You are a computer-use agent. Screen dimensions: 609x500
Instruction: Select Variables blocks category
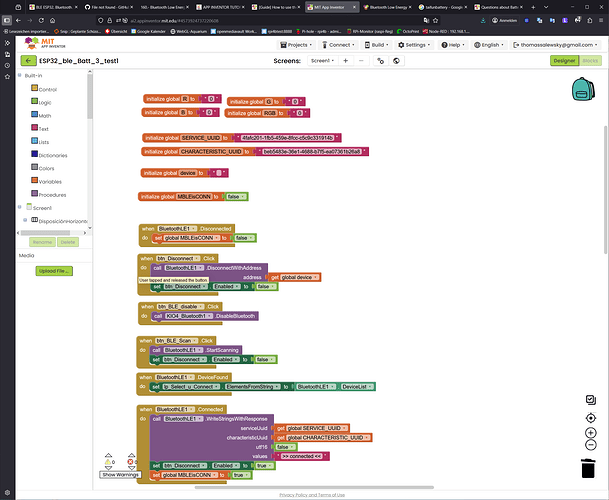tap(46, 181)
